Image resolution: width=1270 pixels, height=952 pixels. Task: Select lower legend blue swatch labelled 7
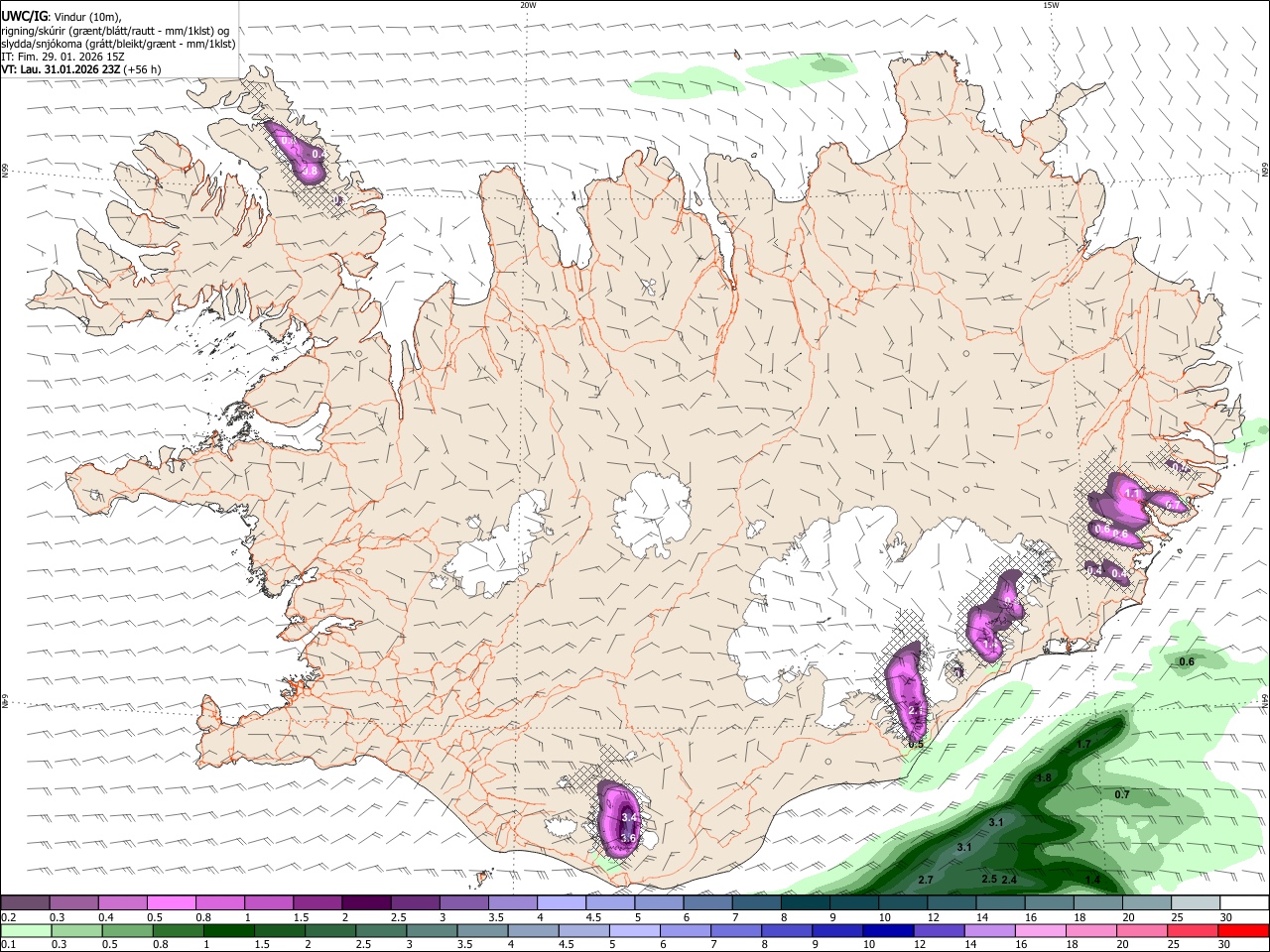(736, 930)
